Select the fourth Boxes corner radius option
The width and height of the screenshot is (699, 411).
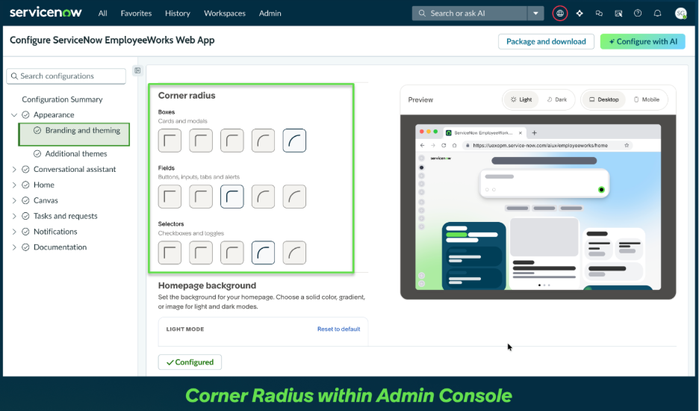point(263,140)
